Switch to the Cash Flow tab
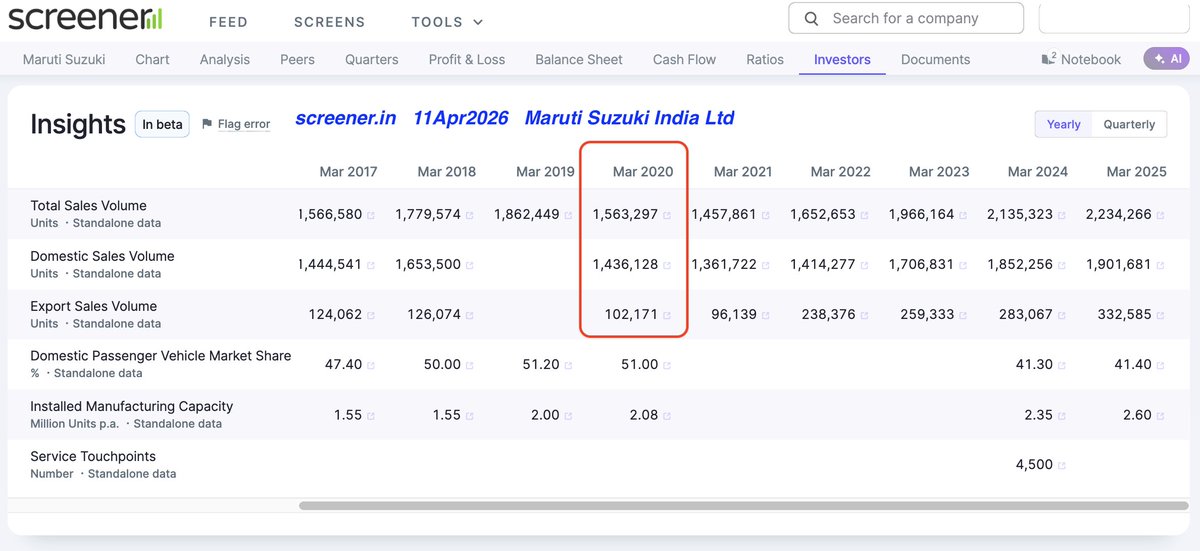1200x551 pixels. pyautogui.click(x=684, y=59)
